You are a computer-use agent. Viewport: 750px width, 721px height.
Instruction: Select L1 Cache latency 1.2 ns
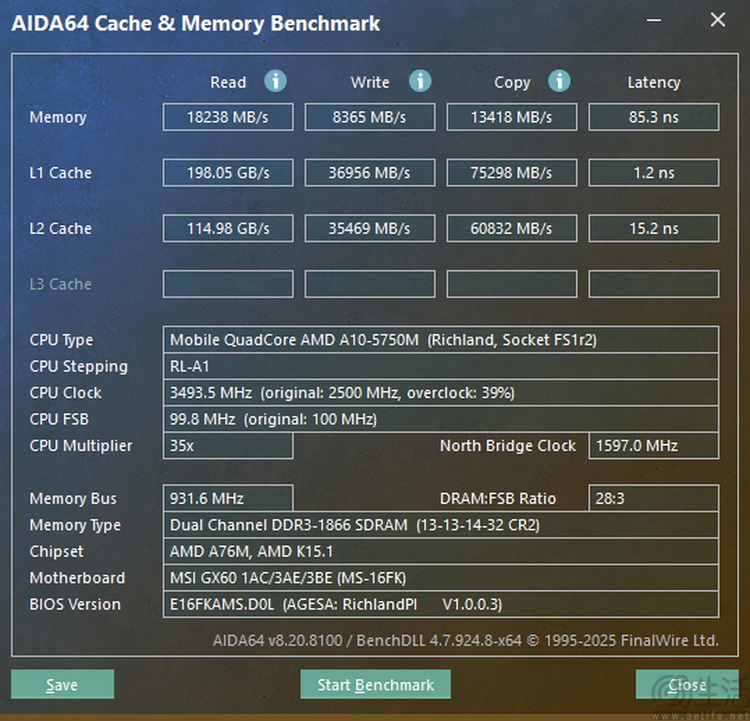(x=654, y=173)
